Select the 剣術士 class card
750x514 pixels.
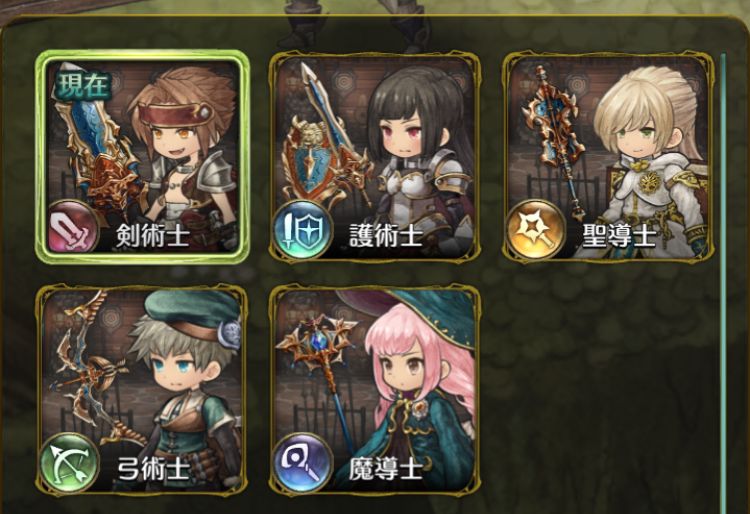pos(143,157)
